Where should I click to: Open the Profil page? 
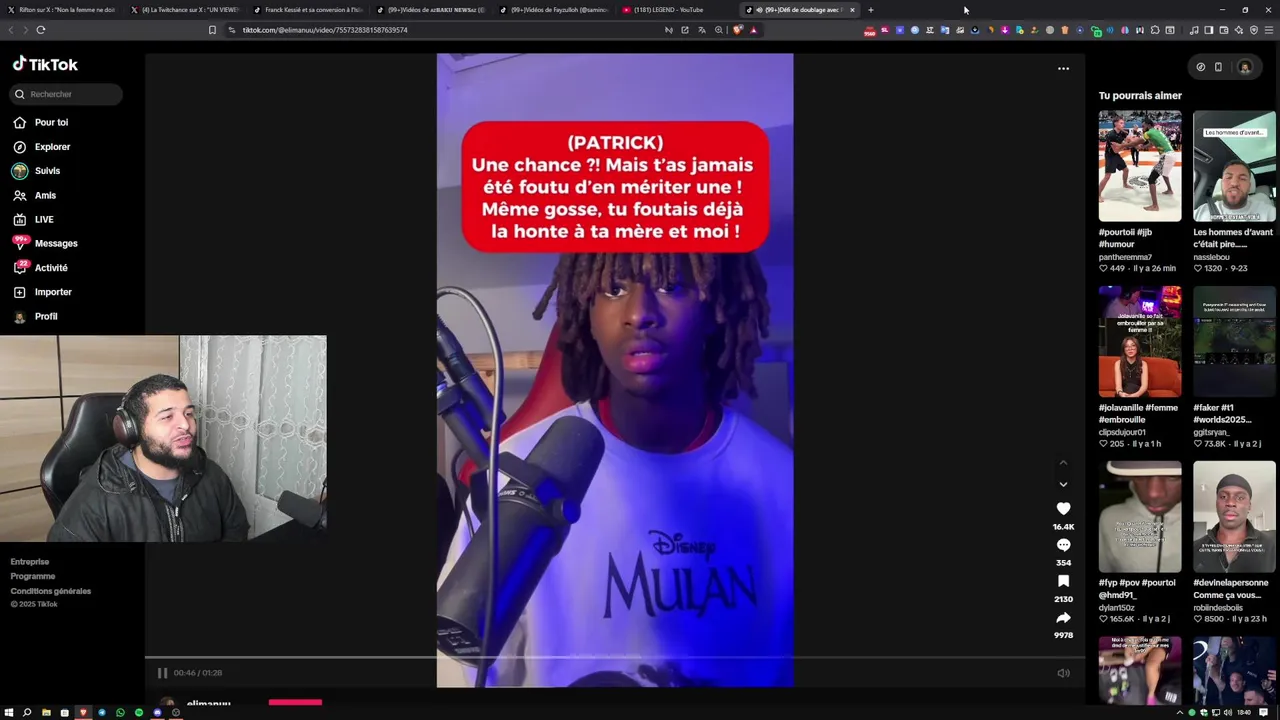click(x=36, y=316)
